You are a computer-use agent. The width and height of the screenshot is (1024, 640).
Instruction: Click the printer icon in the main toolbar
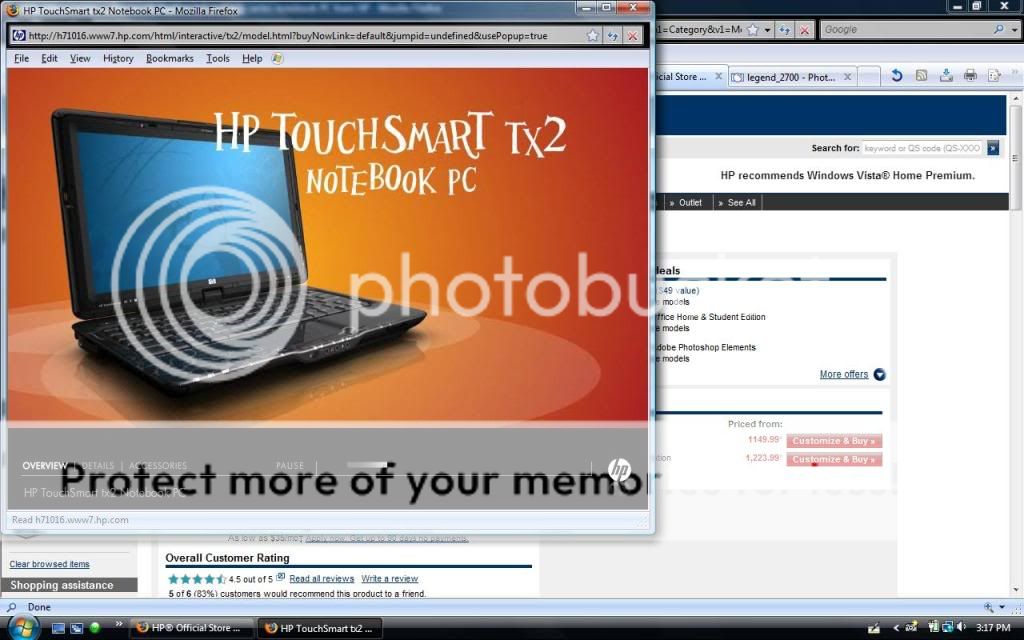point(970,76)
